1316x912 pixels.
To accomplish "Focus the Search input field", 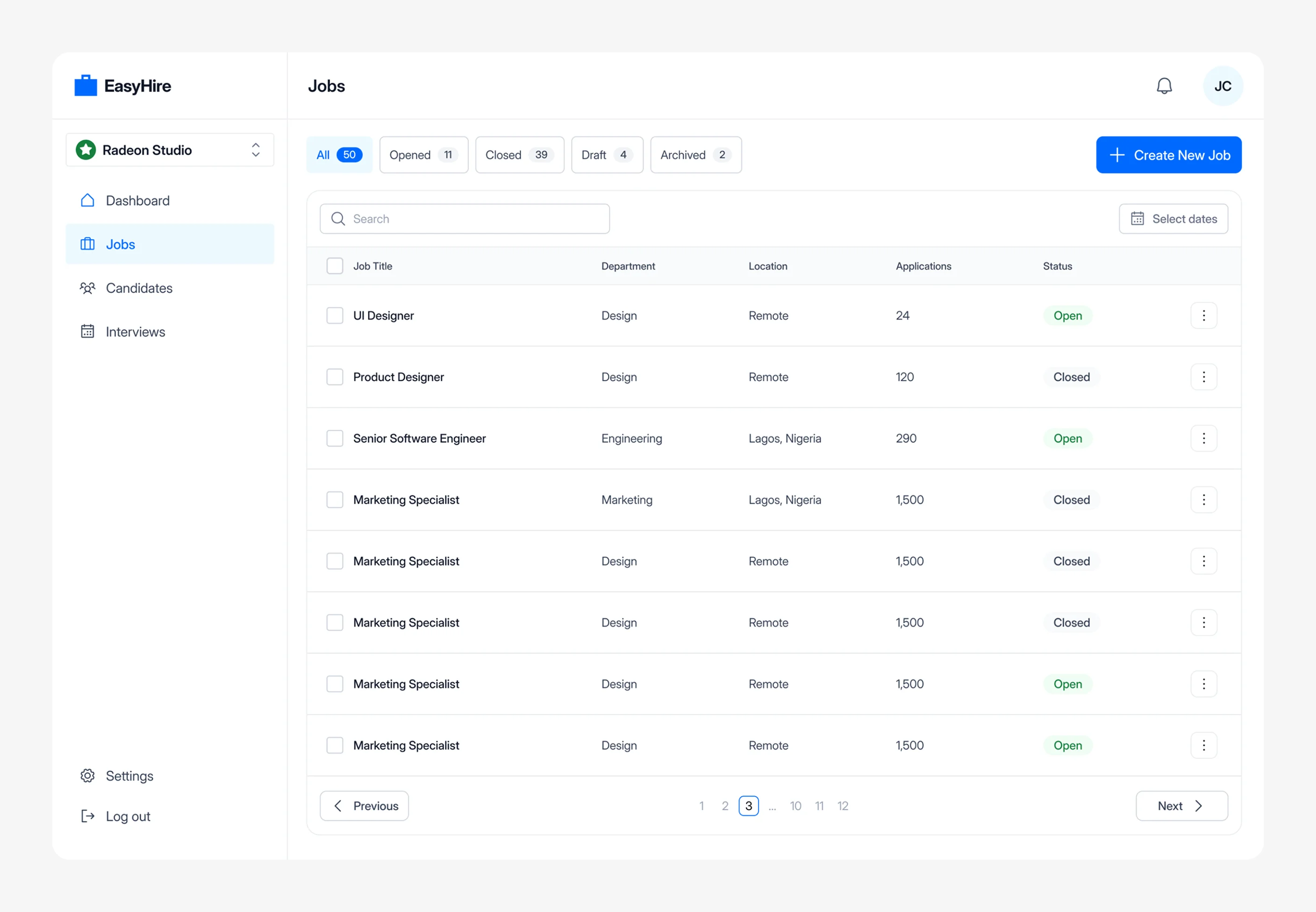I will point(465,219).
